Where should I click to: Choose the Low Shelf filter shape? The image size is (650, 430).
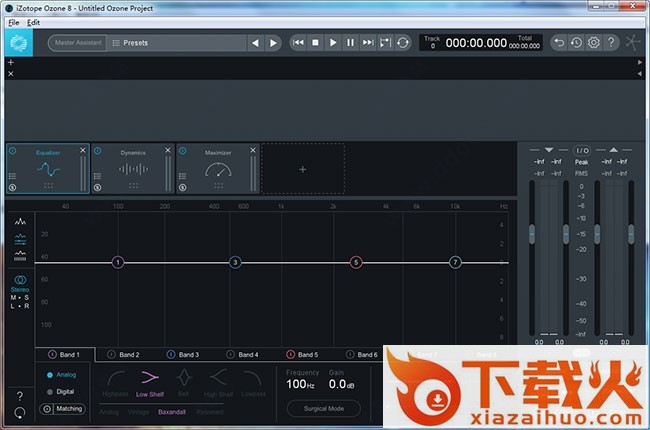[150, 384]
